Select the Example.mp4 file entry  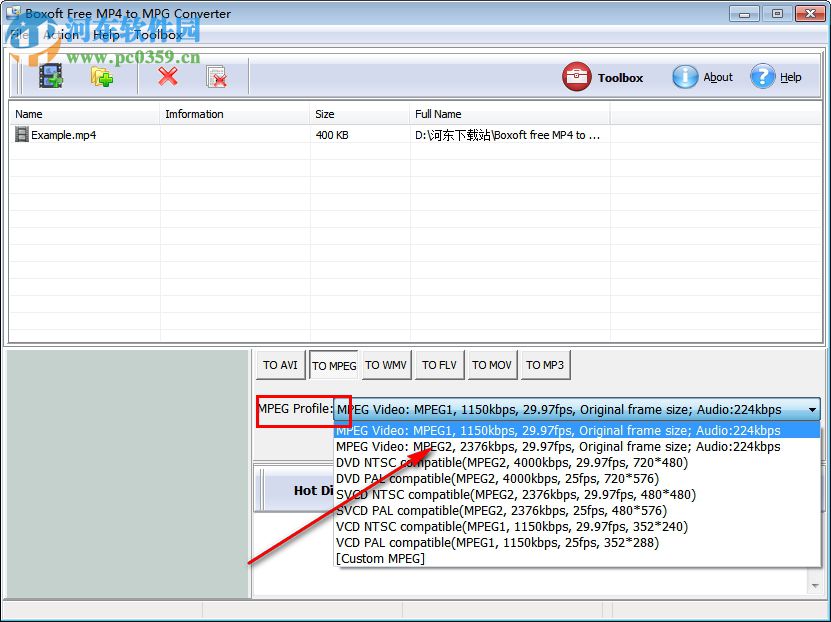64,134
